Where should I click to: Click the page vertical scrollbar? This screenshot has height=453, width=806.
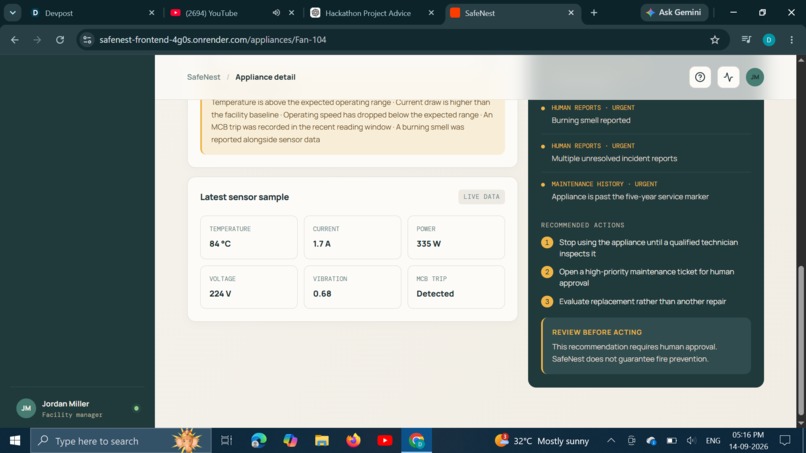[800, 339]
